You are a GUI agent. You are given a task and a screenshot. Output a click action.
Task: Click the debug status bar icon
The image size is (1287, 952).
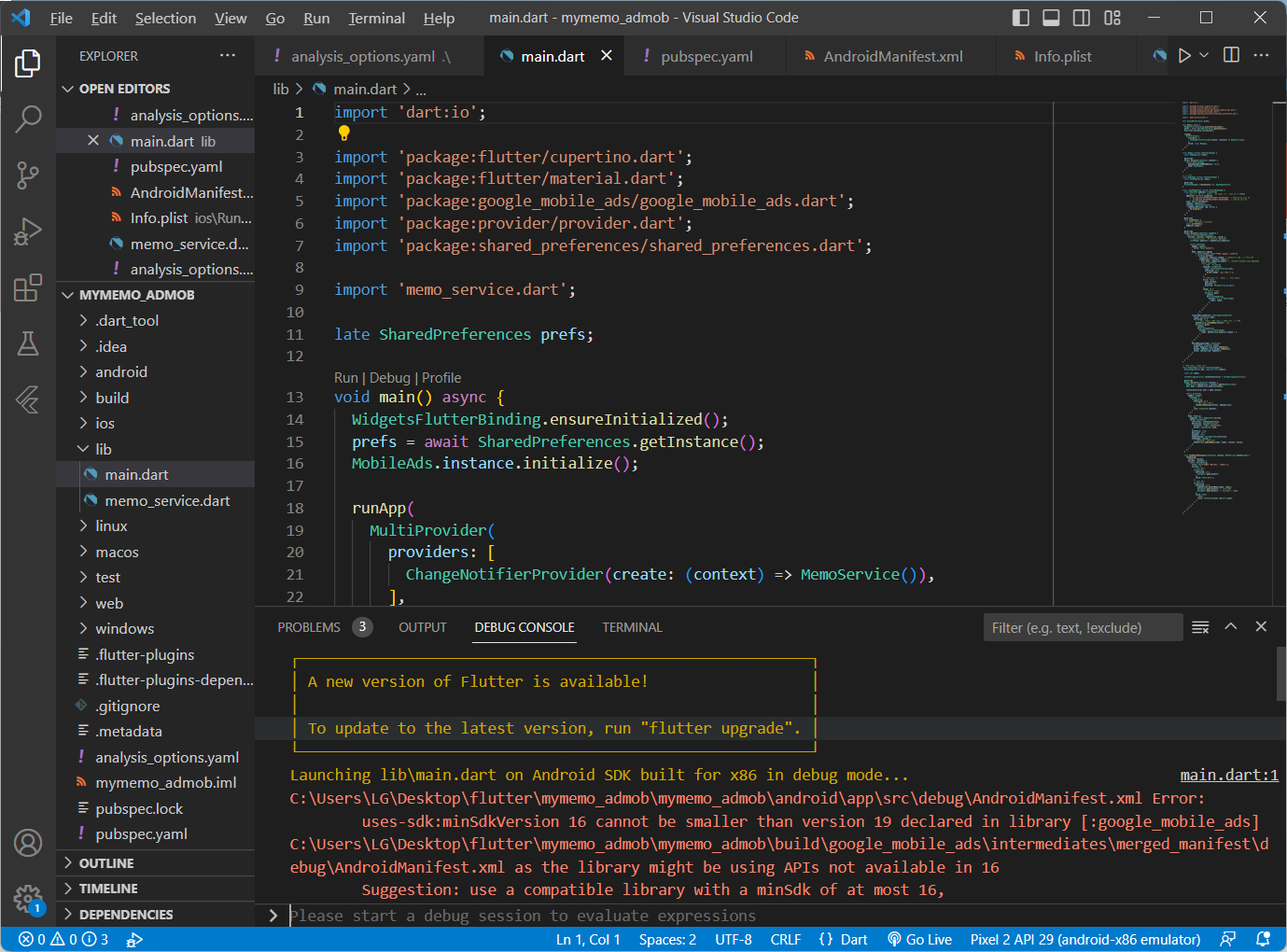coord(134,940)
